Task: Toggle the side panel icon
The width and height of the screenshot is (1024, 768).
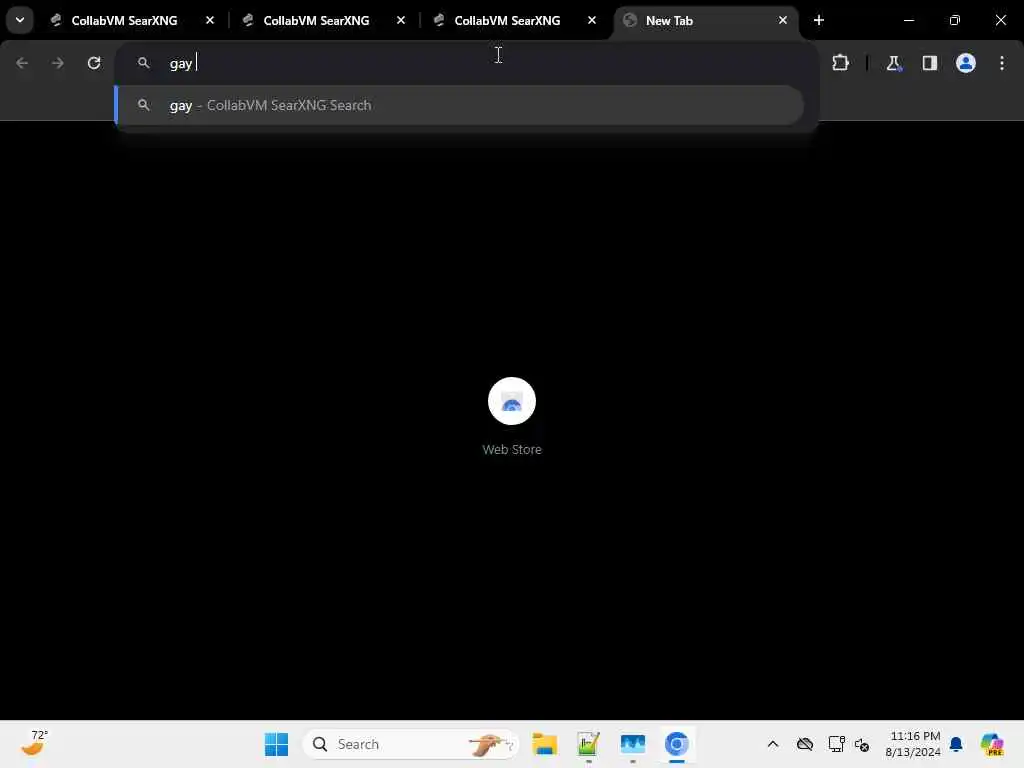Action: [x=930, y=63]
